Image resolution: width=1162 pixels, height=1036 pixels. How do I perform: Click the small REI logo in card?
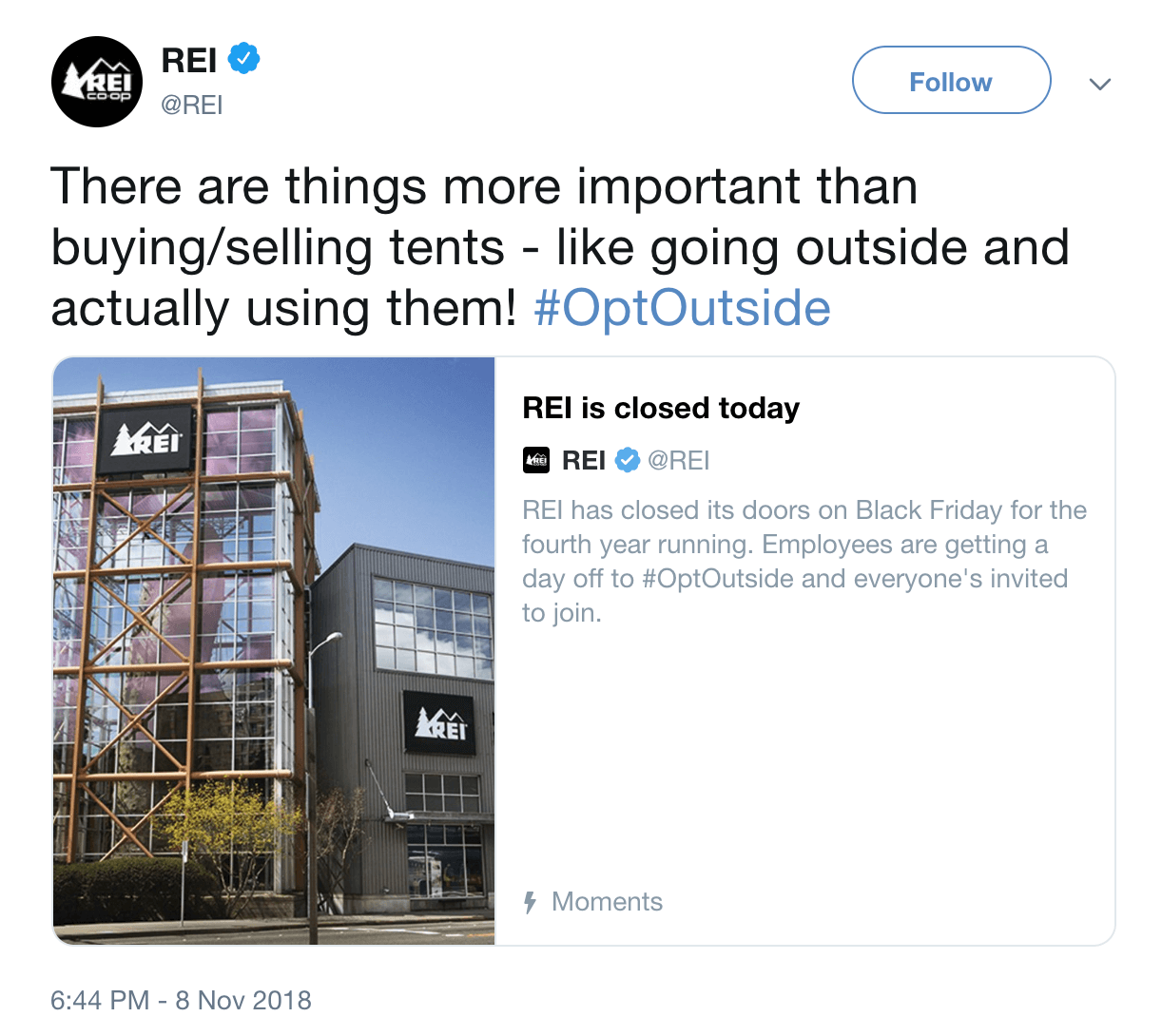click(536, 460)
